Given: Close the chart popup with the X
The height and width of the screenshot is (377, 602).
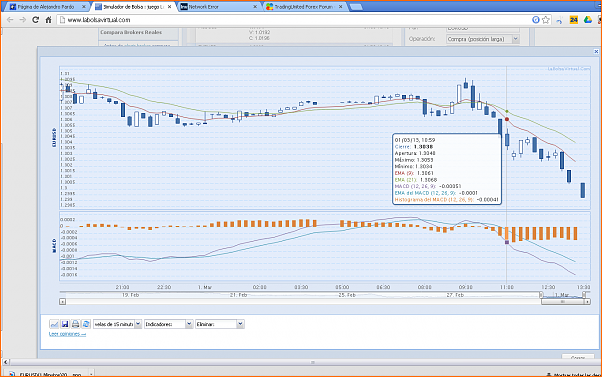Looking at the screenshot, I should (x=596, y=51).
